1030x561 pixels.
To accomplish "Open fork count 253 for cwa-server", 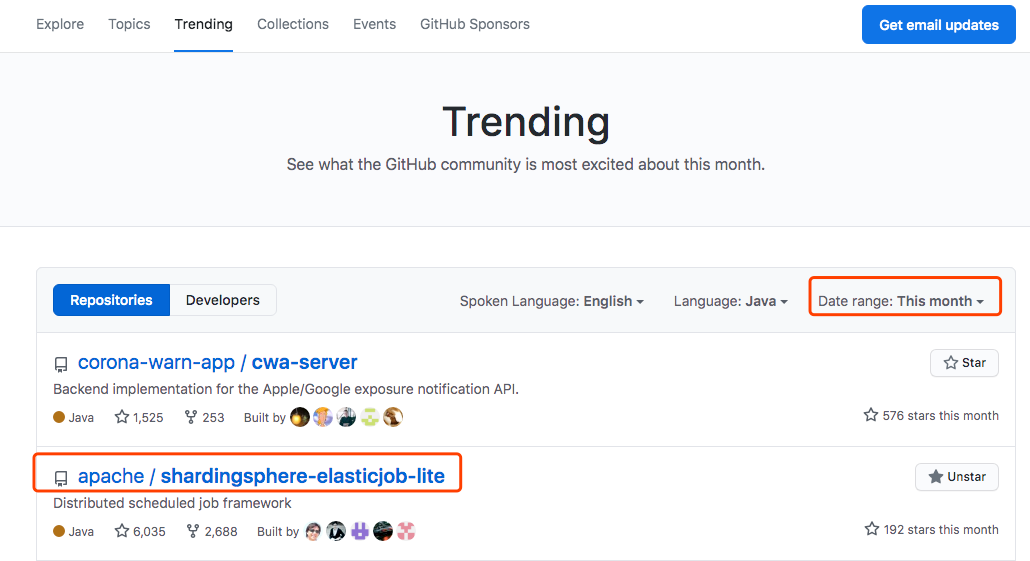I will pos(204,417).
